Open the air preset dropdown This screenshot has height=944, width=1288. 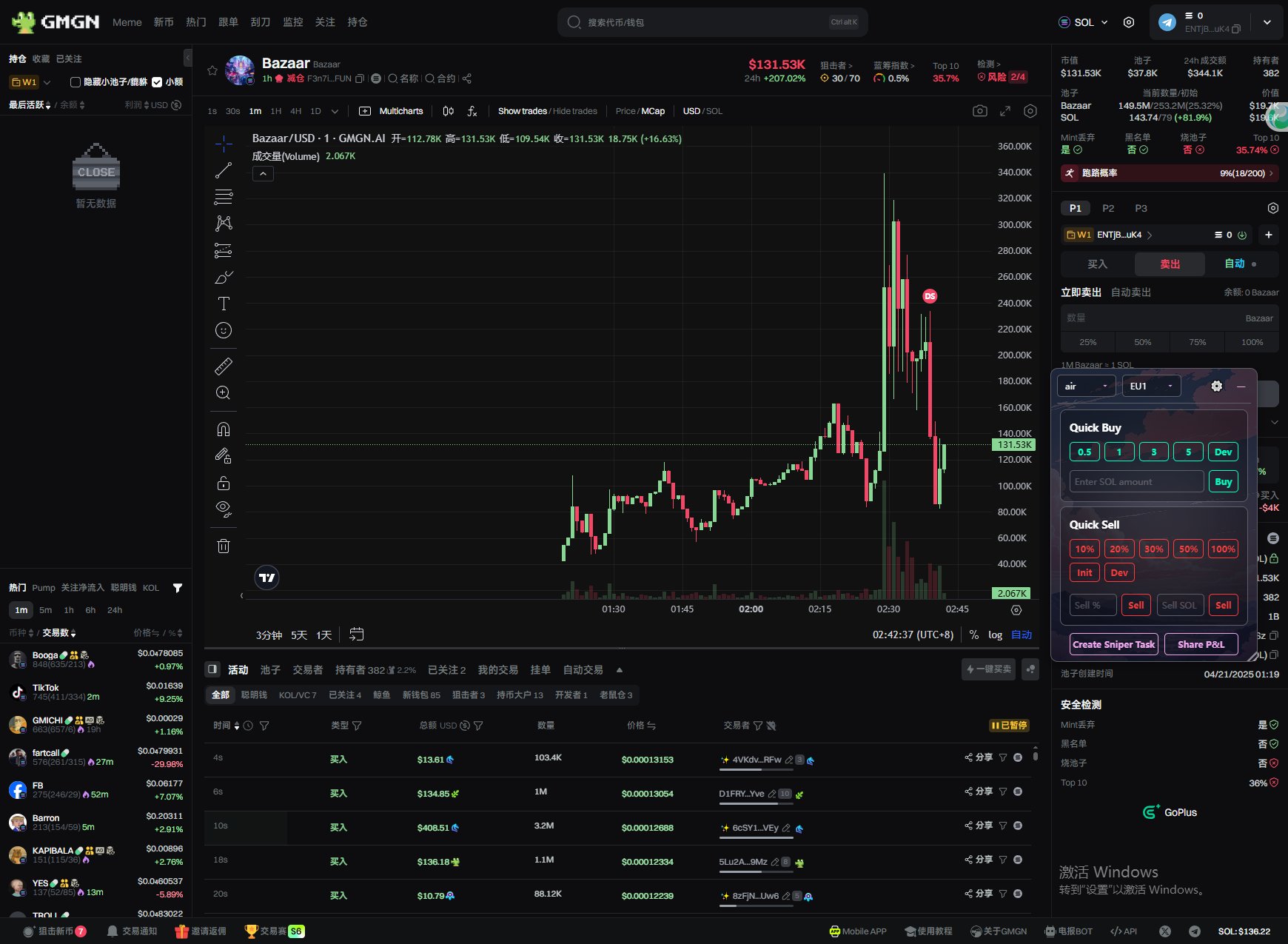pyautogui.click(x=1086, y=386)
